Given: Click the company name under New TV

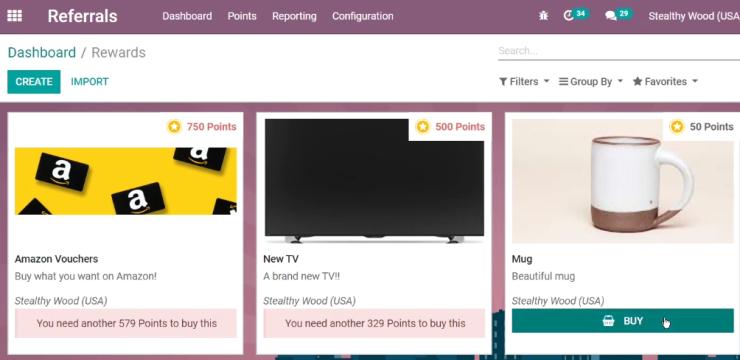Looking at the screenshot, I should point(310,301).
